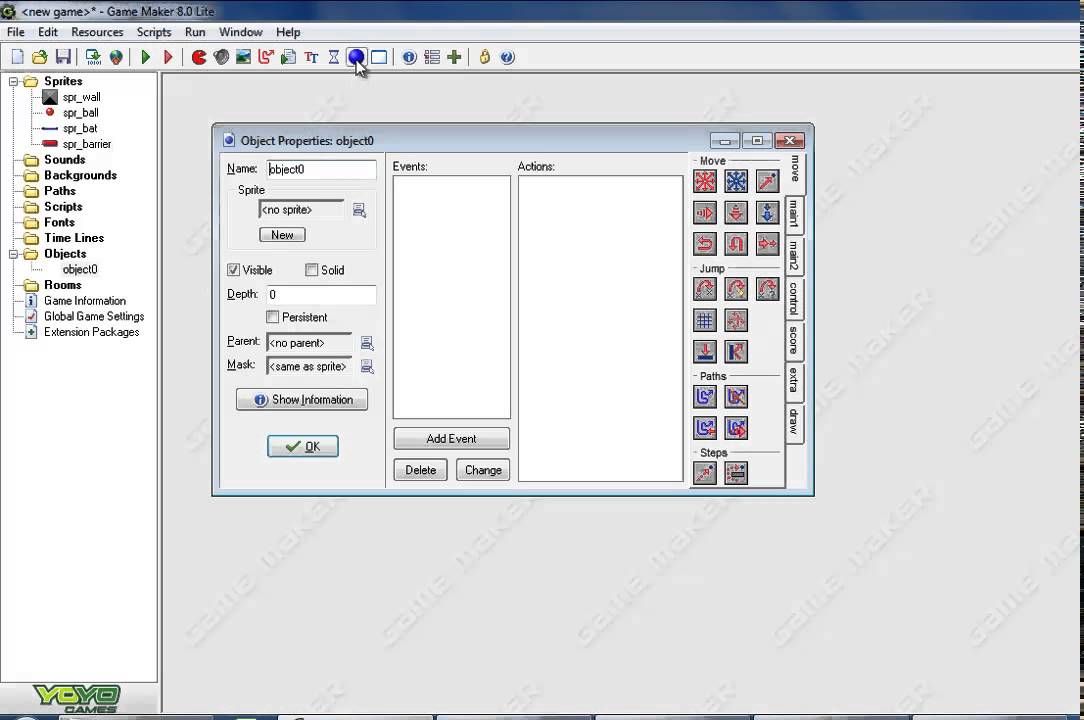Create a script from the toolbar

(289, 57)
